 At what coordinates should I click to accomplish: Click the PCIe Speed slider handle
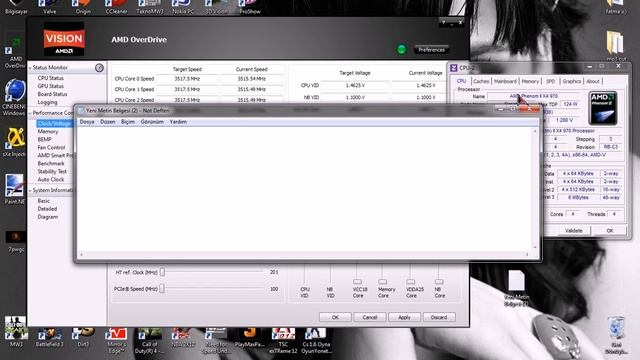162,289
